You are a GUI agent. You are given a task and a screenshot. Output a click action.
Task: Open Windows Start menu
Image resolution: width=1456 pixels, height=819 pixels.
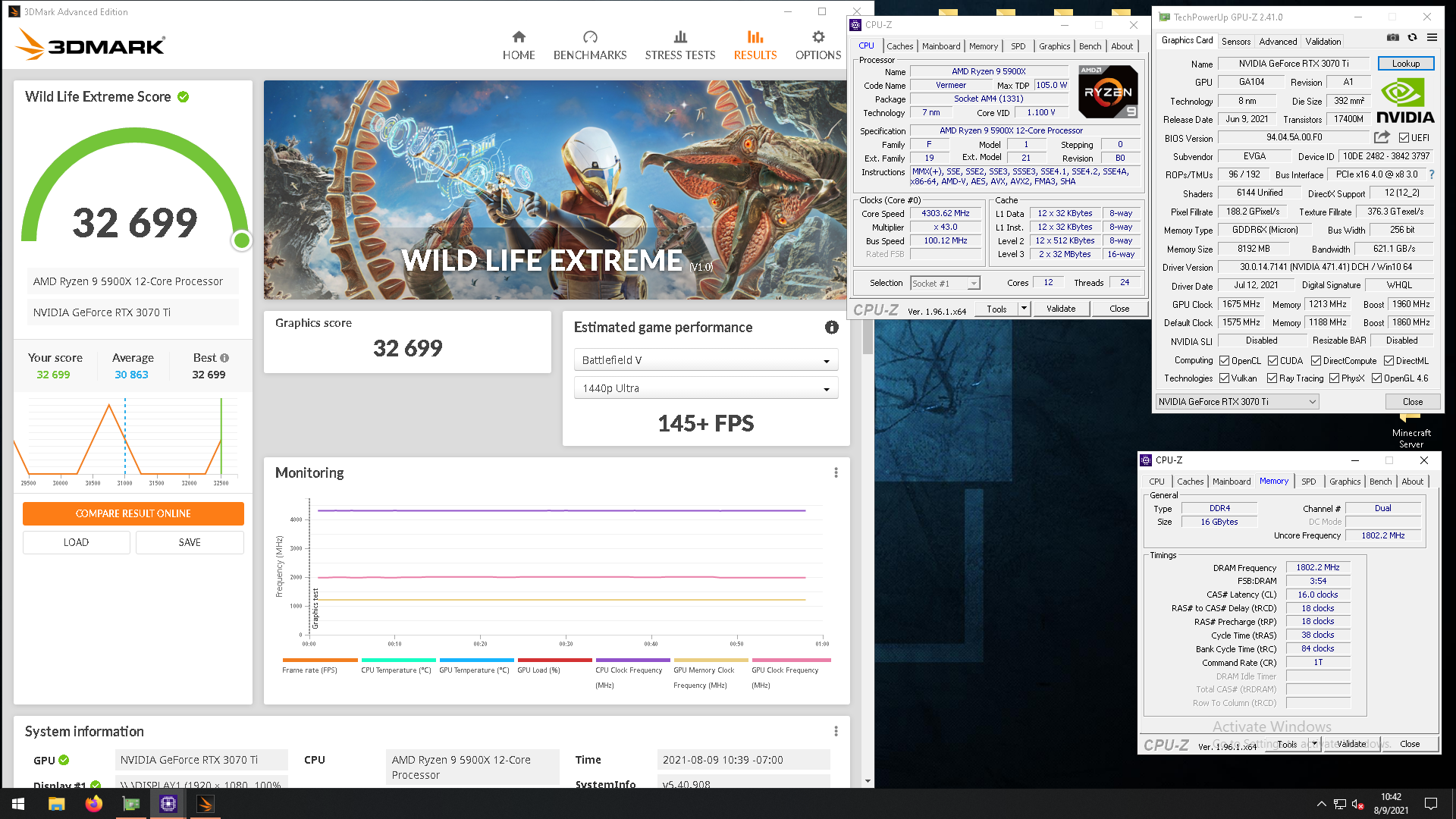pyautogui.click(x=18, y=804)
